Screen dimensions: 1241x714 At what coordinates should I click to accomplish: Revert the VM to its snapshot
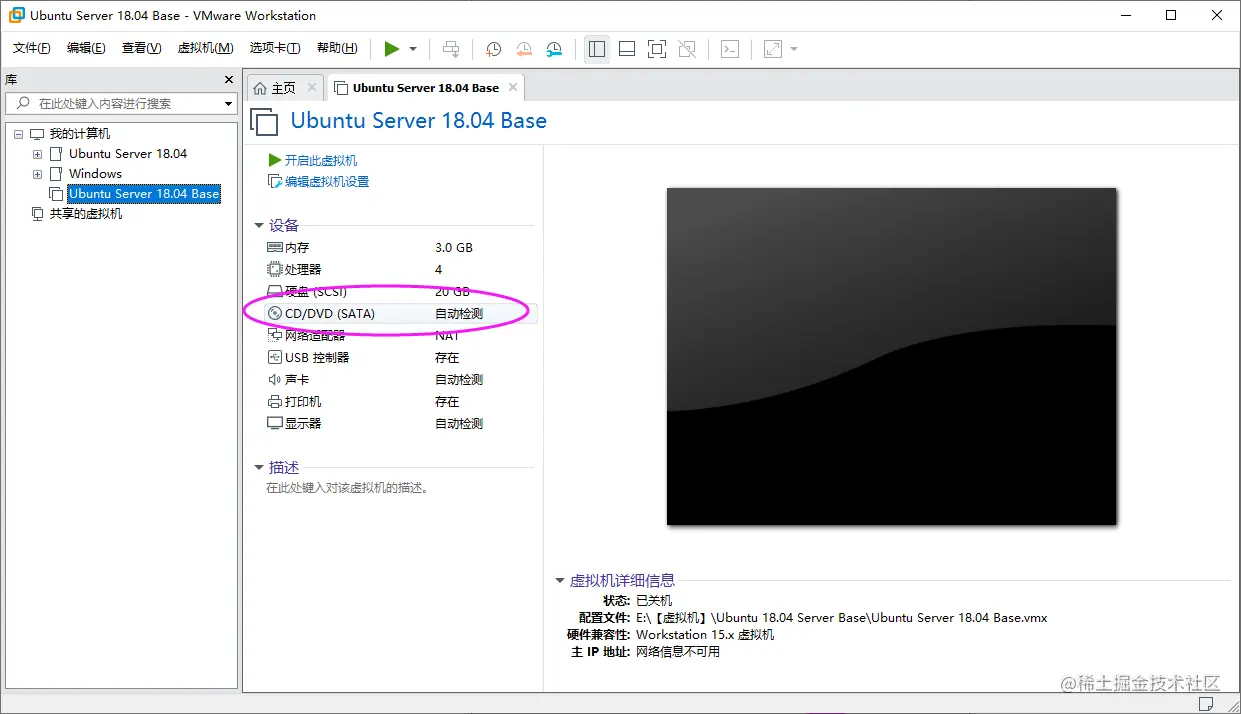[524, 48]
